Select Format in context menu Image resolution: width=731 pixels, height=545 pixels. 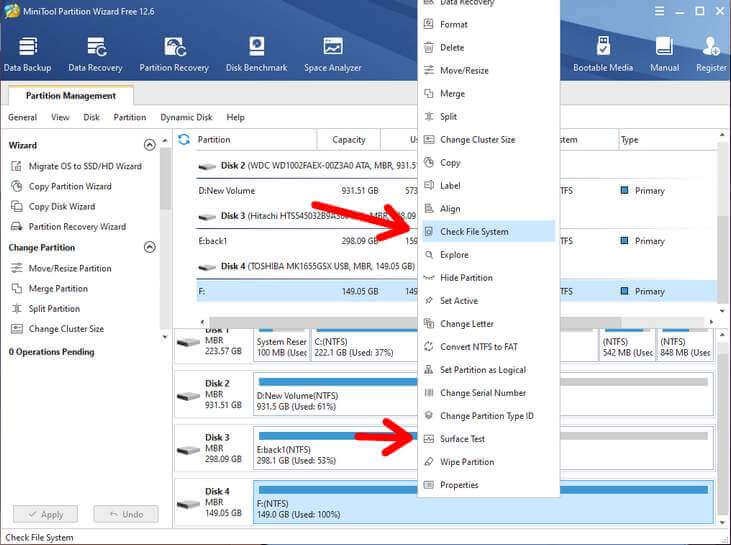click(488, 24)
